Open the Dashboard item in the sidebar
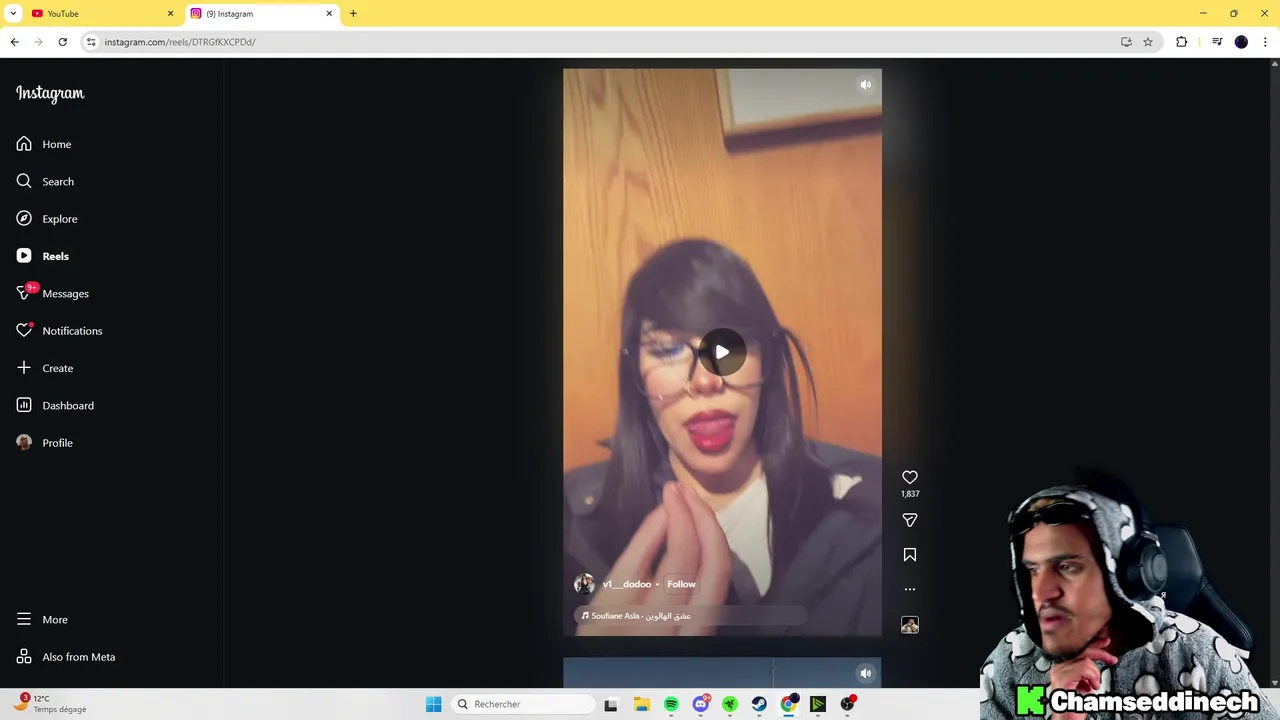Viewport: 1280px width, 720px height. point(55,405)
